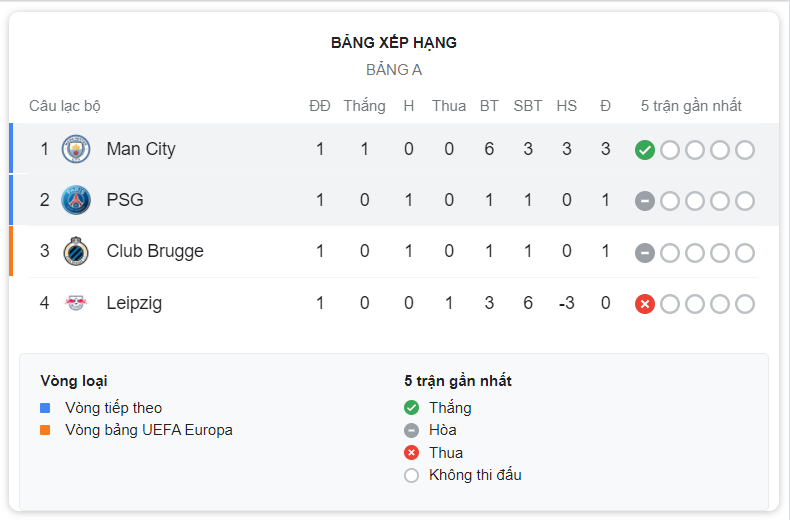790x520 pixels.
Task: Open the Leipzig team name link
Action: click(134, 303)
